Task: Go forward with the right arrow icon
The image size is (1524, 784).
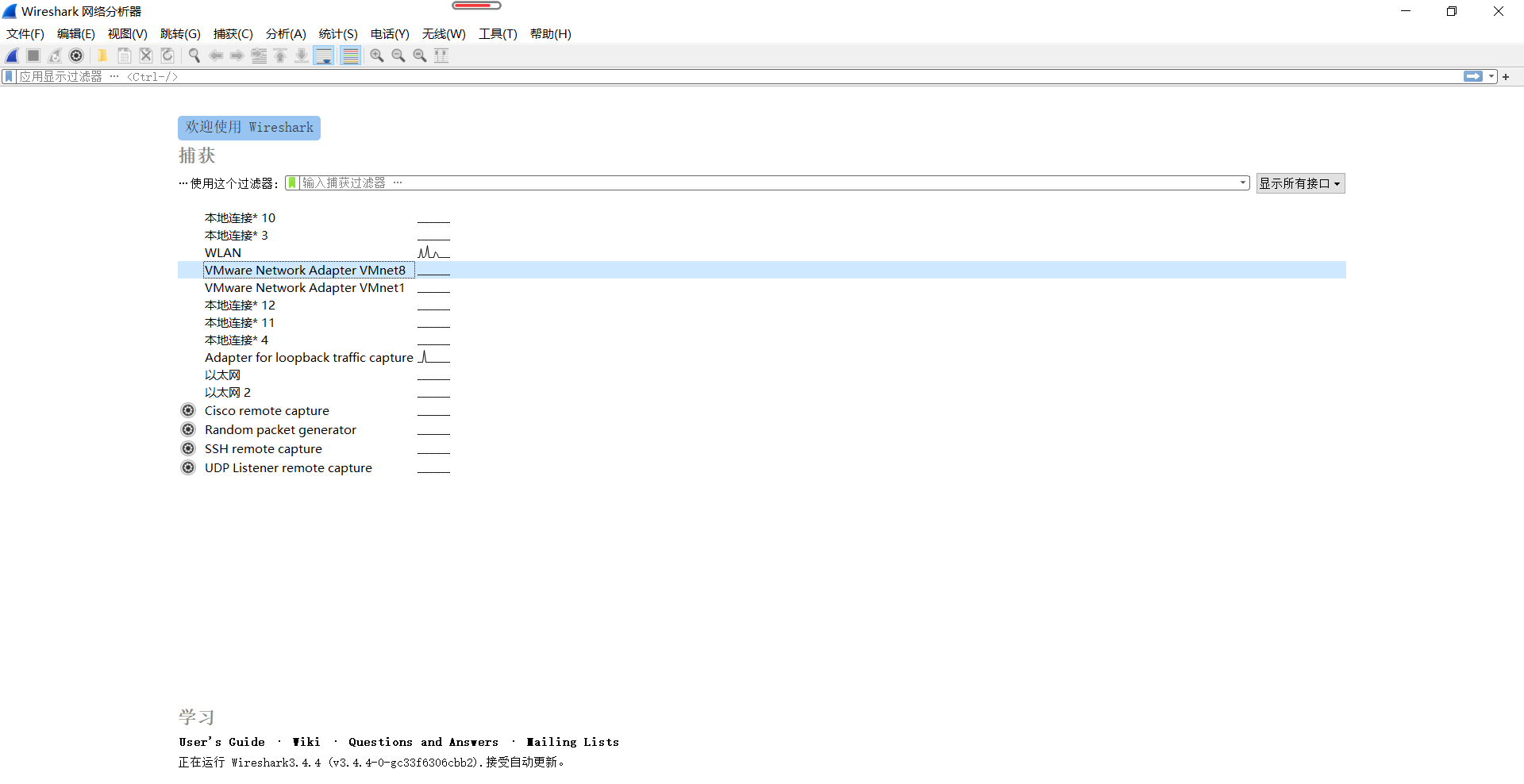Action: click(x=237, y=56)
